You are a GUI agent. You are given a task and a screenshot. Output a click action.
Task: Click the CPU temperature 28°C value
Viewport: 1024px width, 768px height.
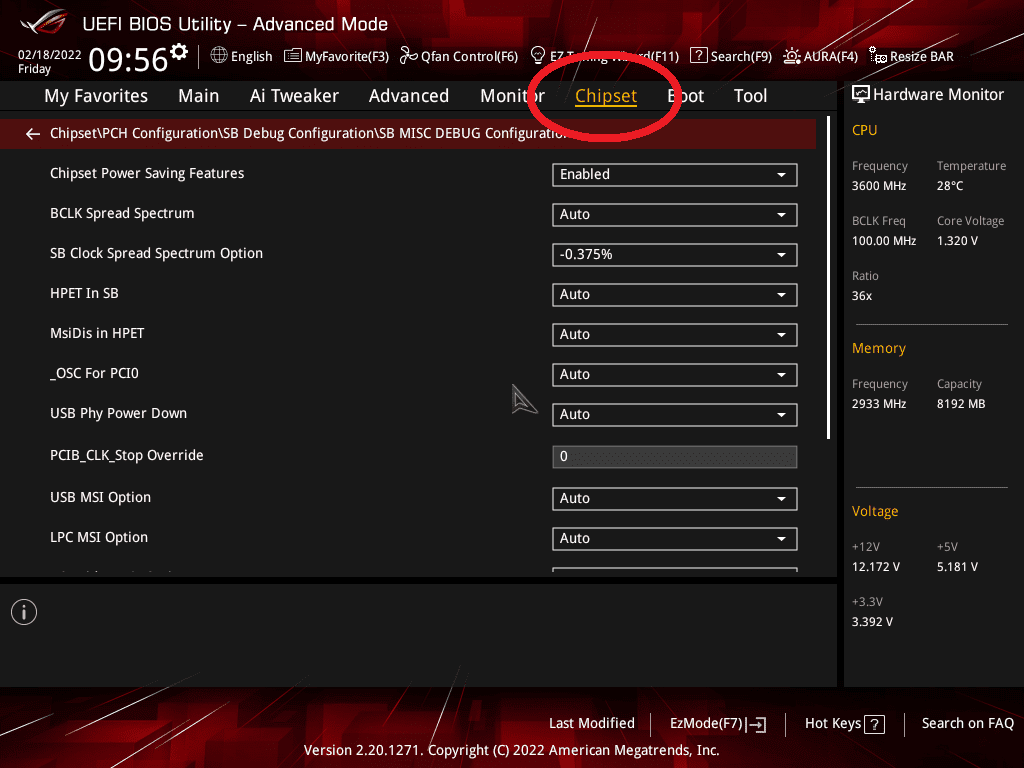tap(950, 186)
